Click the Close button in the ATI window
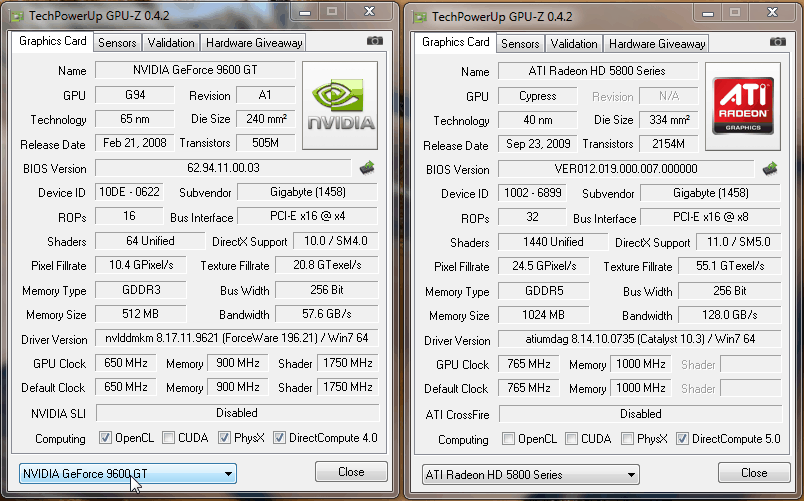The height and width of the screenshot is (501, 804). pyautogui.click(x=754, y=472)
